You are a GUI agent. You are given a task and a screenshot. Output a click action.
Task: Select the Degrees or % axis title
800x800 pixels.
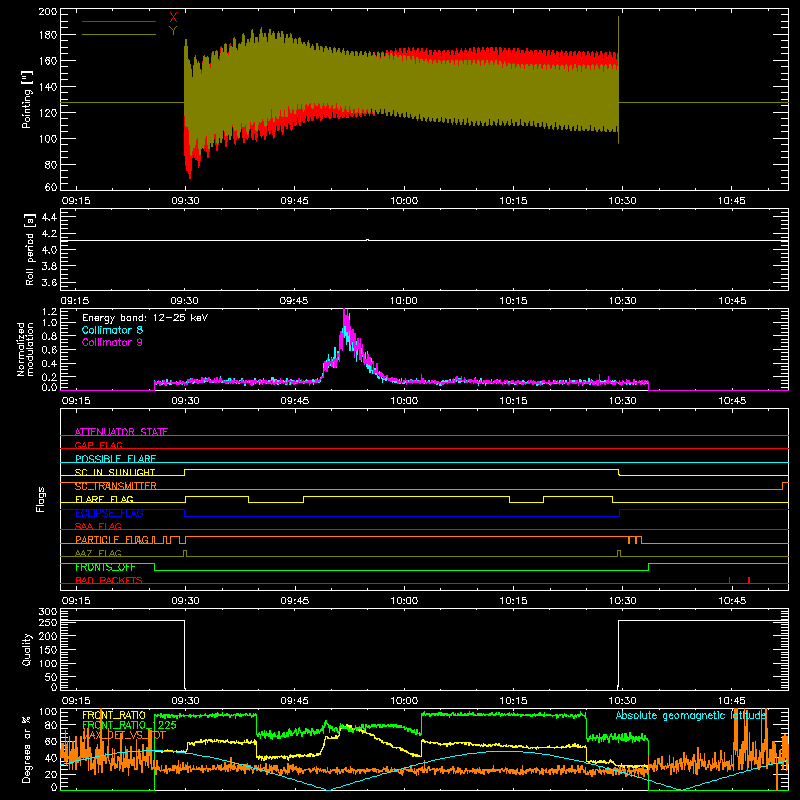click(x=26, y=750)
